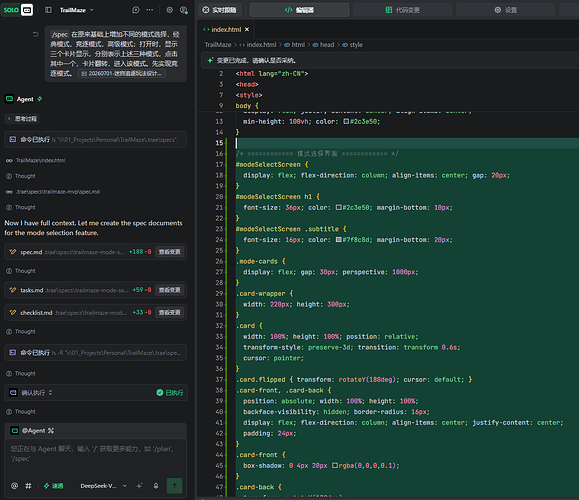Open the TrailMaze project dropdown
This screenshot has width=579, height=500.
(77, 10)
